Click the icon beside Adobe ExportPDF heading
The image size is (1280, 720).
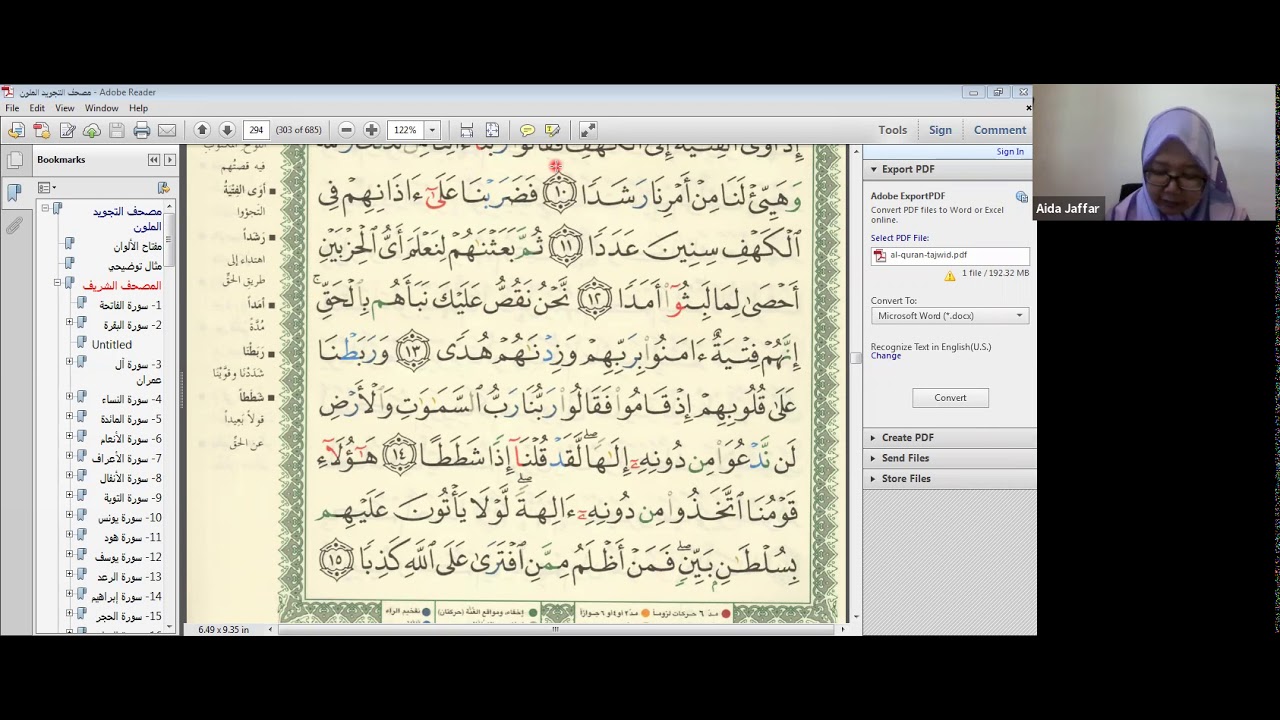tap(1022, 197)
